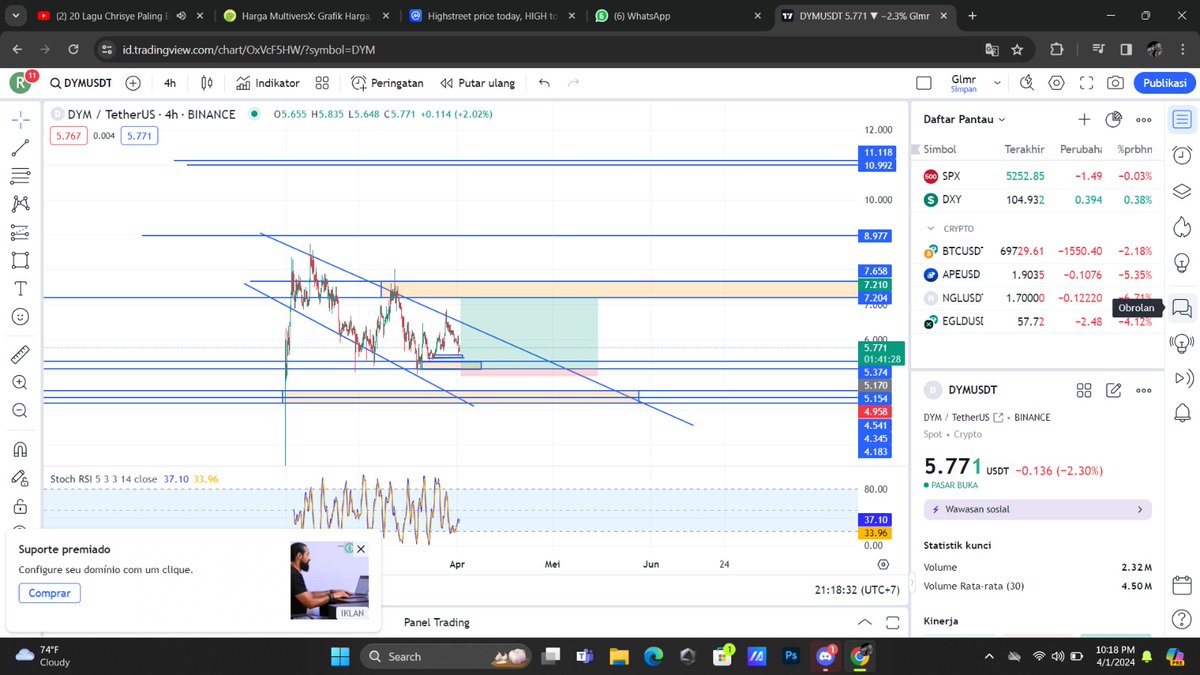Screen dimensions: 1200x675
Task: Collapse the Panel Trading bottom panel chevron
Action: coord(865,622)
